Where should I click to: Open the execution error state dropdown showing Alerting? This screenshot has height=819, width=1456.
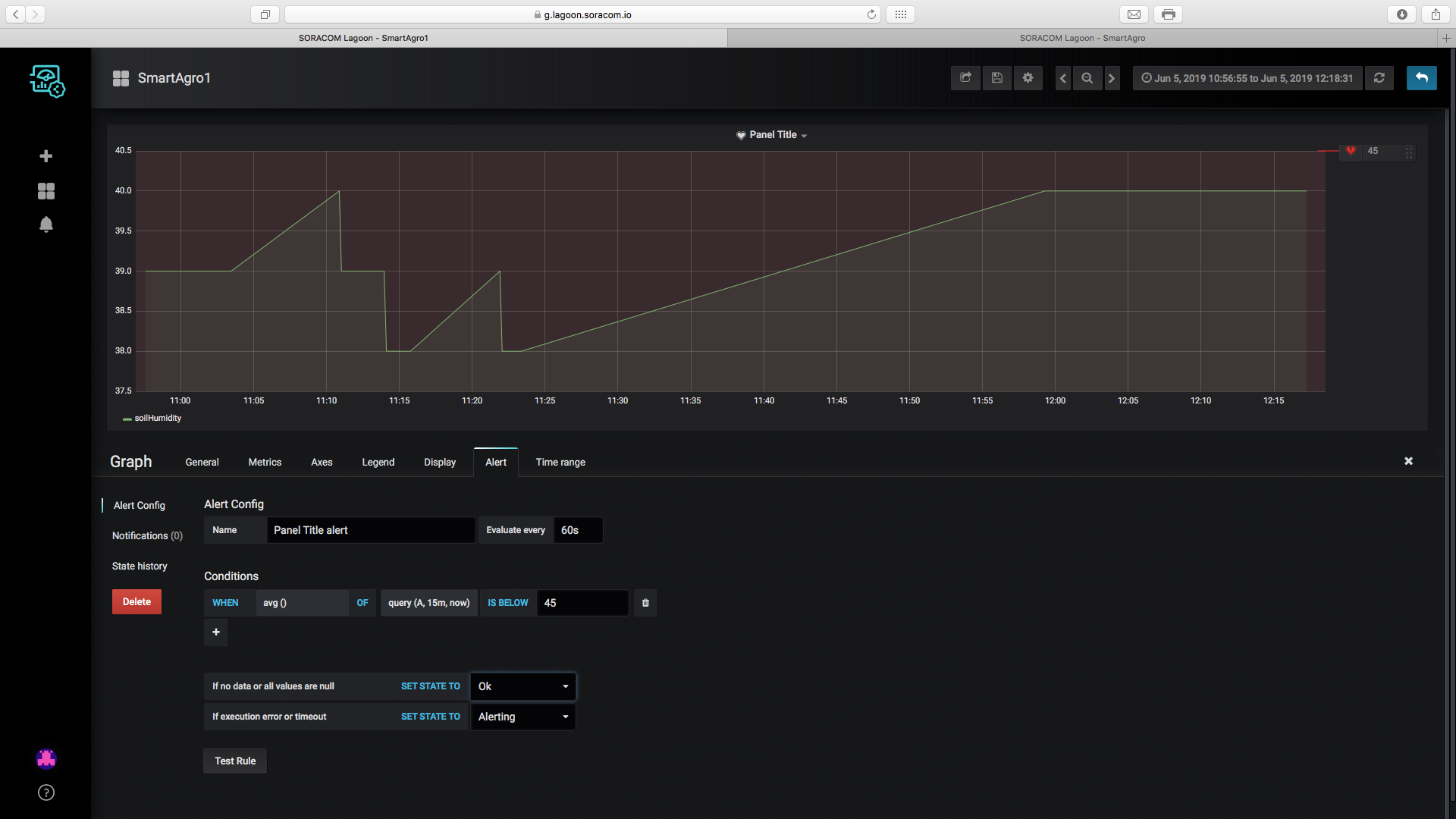(522, 717)
